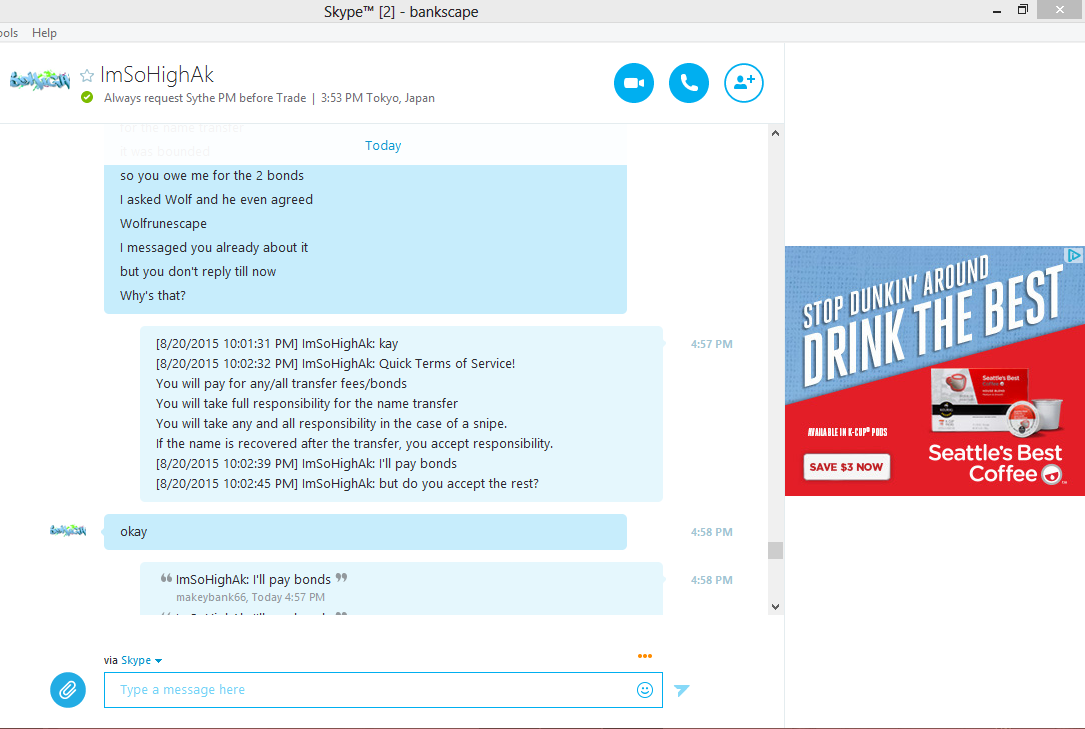The image size is (1085, 729).
Task: Click the send message arrow icon
Action: tap(682, 690)
